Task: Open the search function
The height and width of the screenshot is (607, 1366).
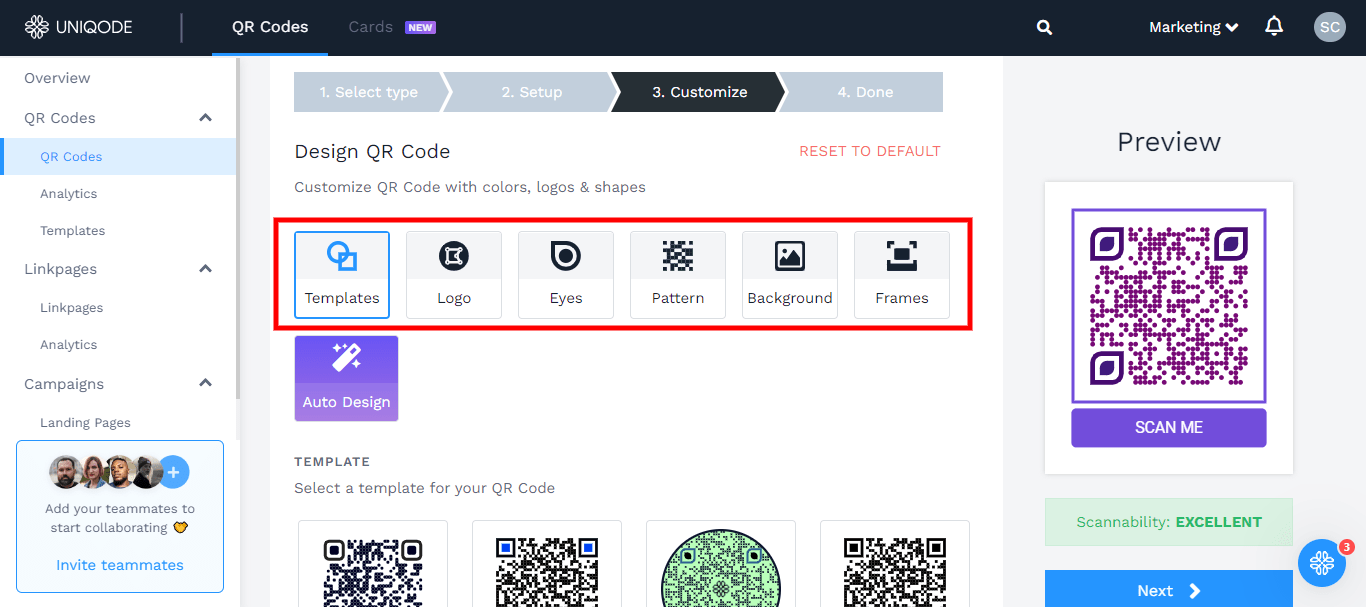Action: coord(1044,27)
